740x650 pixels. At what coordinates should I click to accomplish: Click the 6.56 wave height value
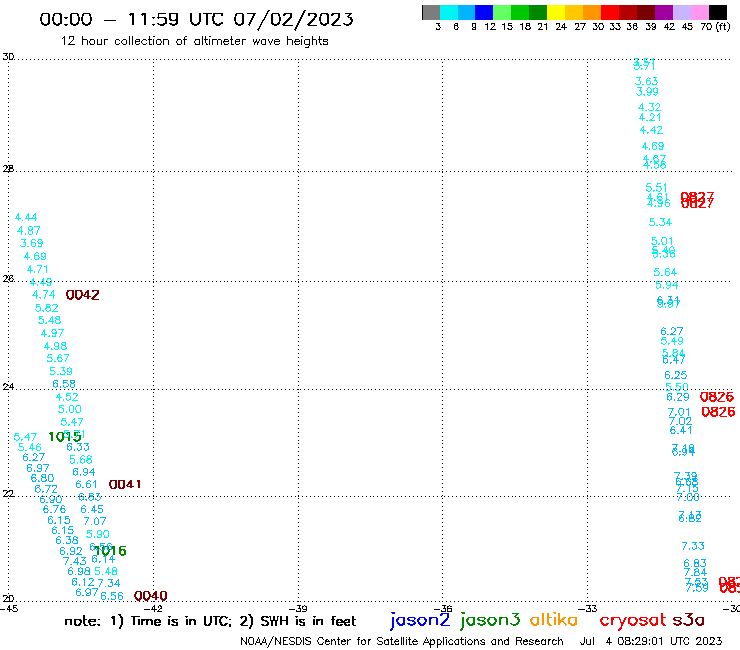coord(112,596)
